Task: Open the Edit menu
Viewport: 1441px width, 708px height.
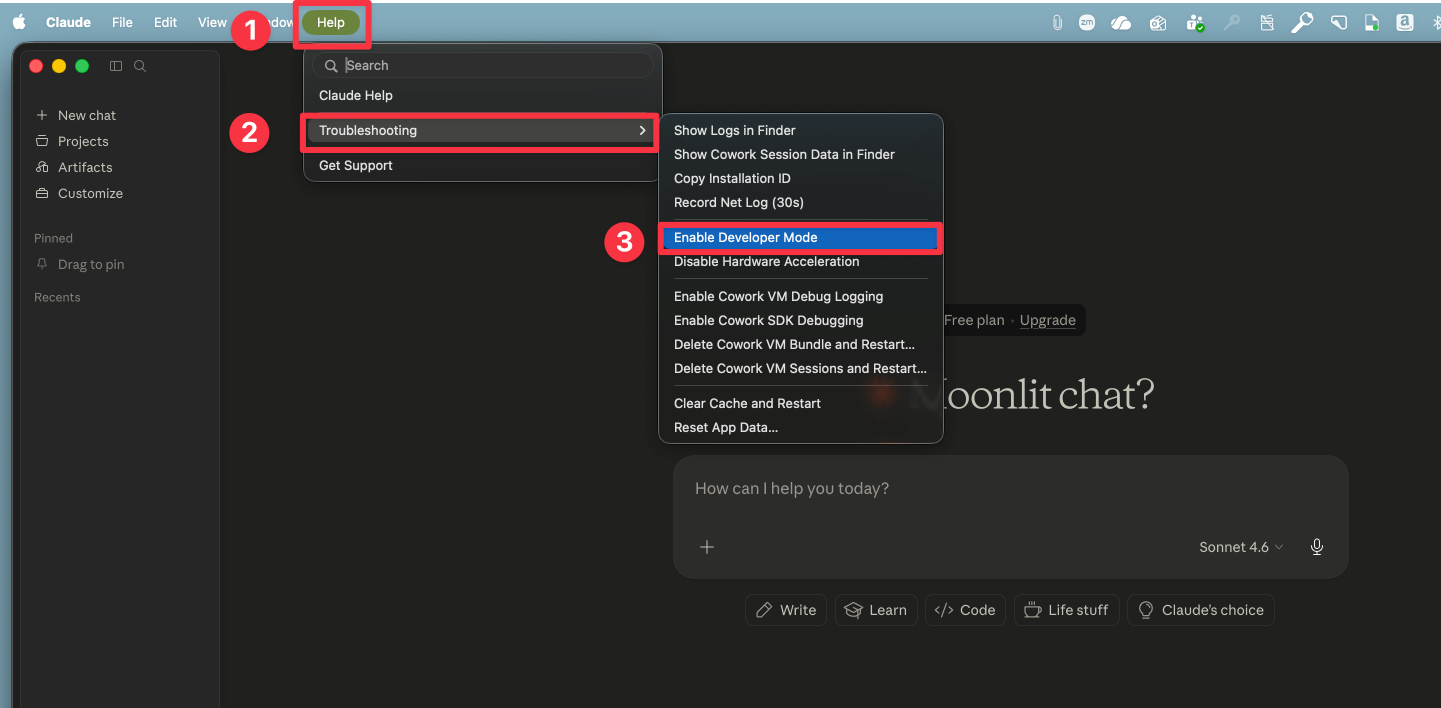Action: tap(165, 22)
